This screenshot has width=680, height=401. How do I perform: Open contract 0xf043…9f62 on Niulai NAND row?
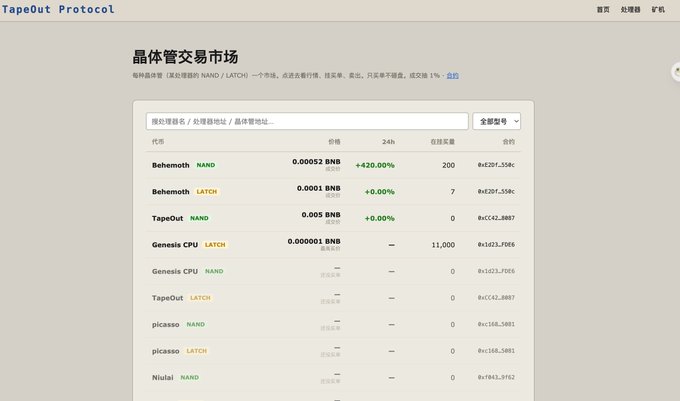[496, 377]
